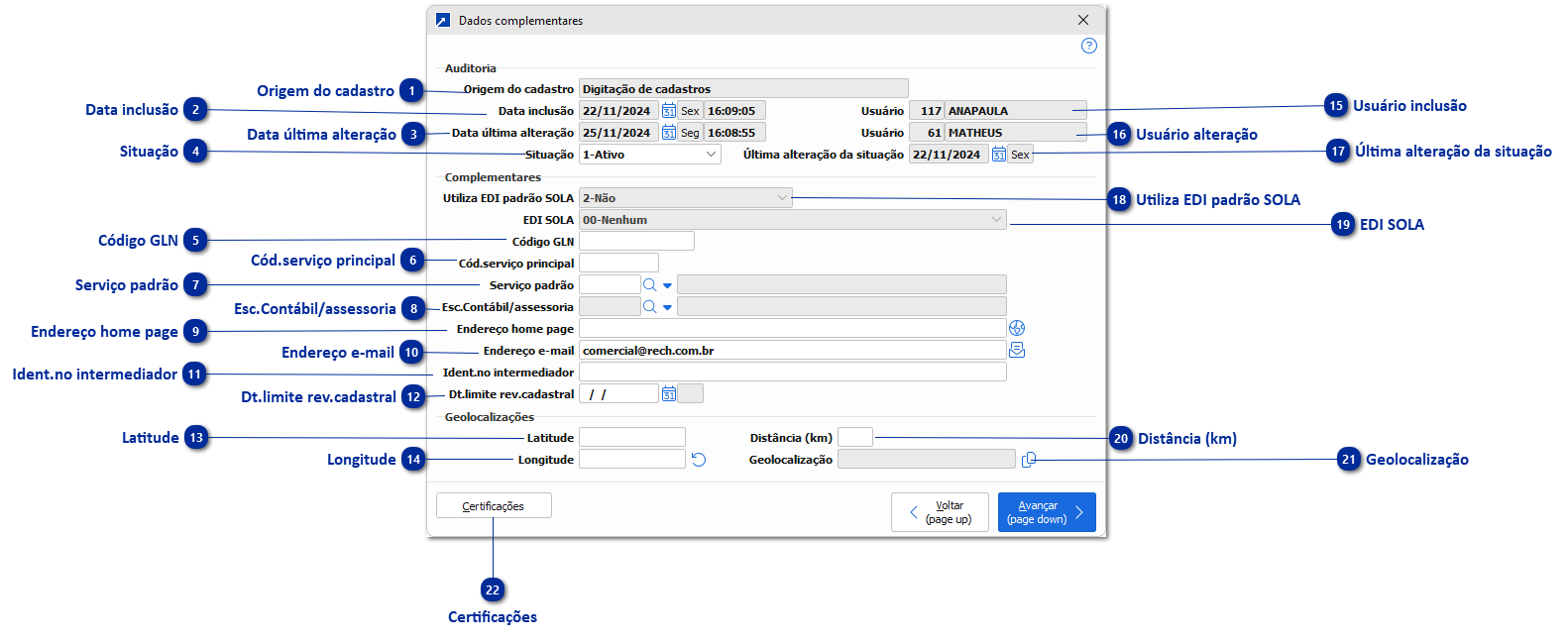Click the Voltar (page up) button
This screenshot has width=1568, height=643.
coord(940,512)
